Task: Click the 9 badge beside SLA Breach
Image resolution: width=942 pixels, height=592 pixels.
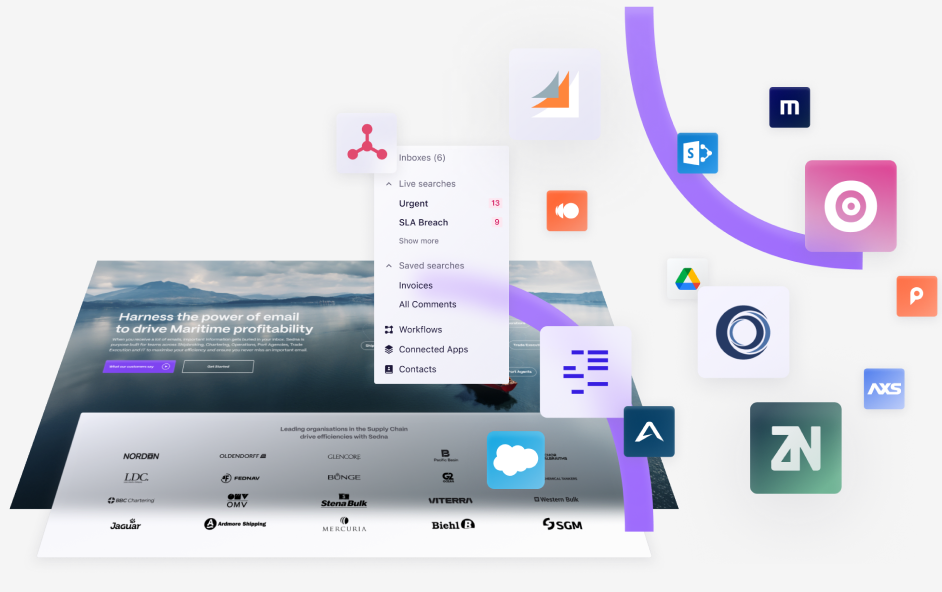Action: point(497,222)
